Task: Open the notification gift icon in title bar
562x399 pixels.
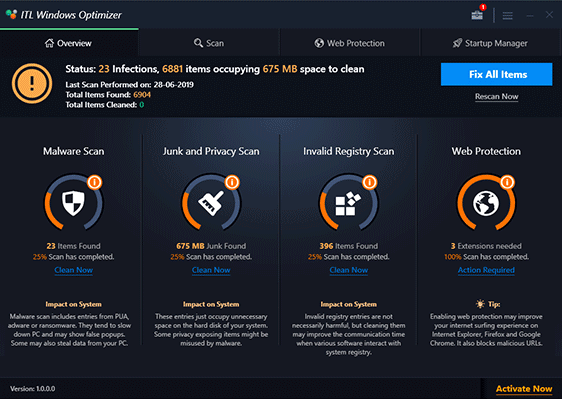Action: tap(477, 15)
